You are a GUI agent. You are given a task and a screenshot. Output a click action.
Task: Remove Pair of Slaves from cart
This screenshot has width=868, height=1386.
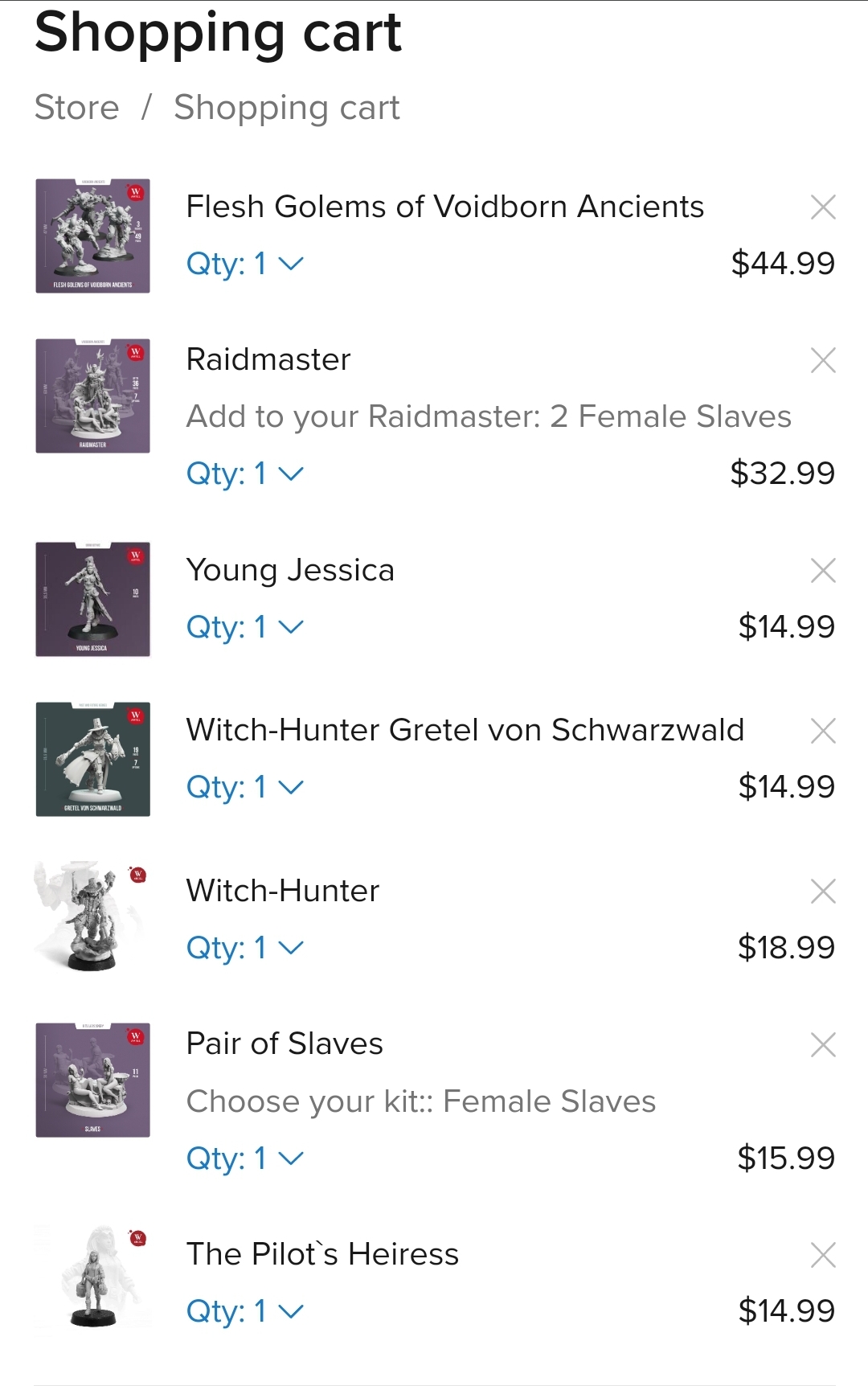tap(823, 1044)
